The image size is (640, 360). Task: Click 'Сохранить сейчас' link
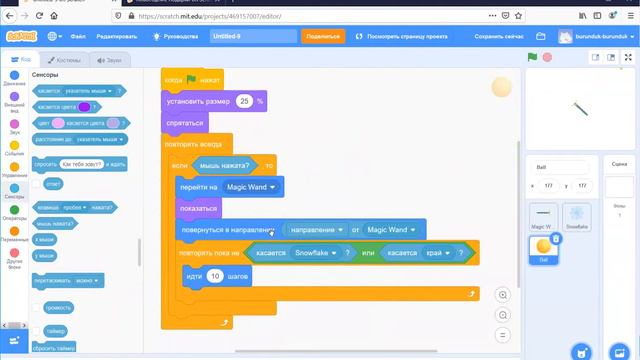point(499,36)
